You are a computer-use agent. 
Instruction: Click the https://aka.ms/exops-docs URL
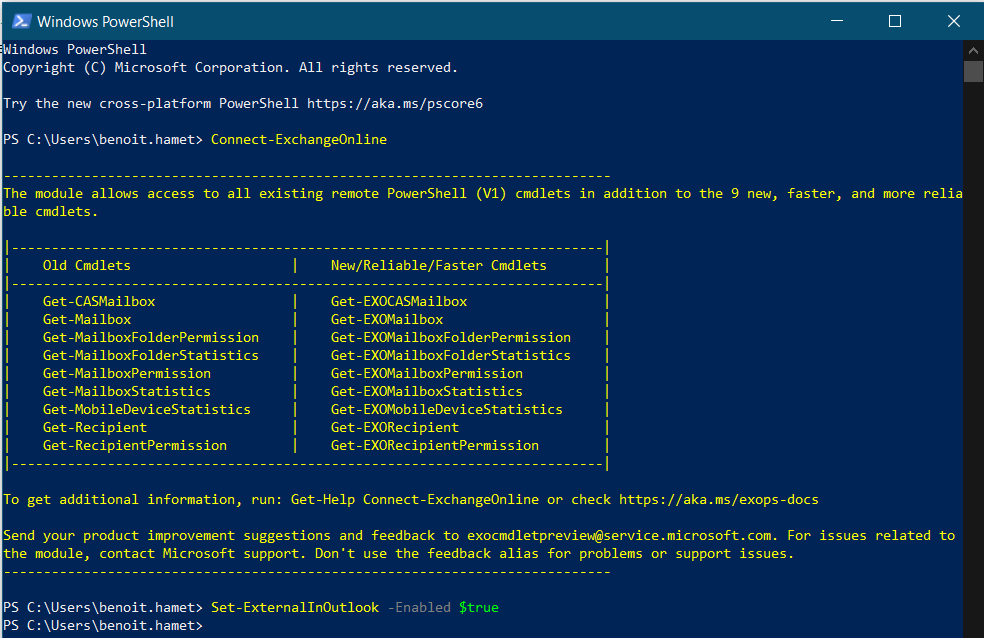pyautogui.click(x=718, y=500)
